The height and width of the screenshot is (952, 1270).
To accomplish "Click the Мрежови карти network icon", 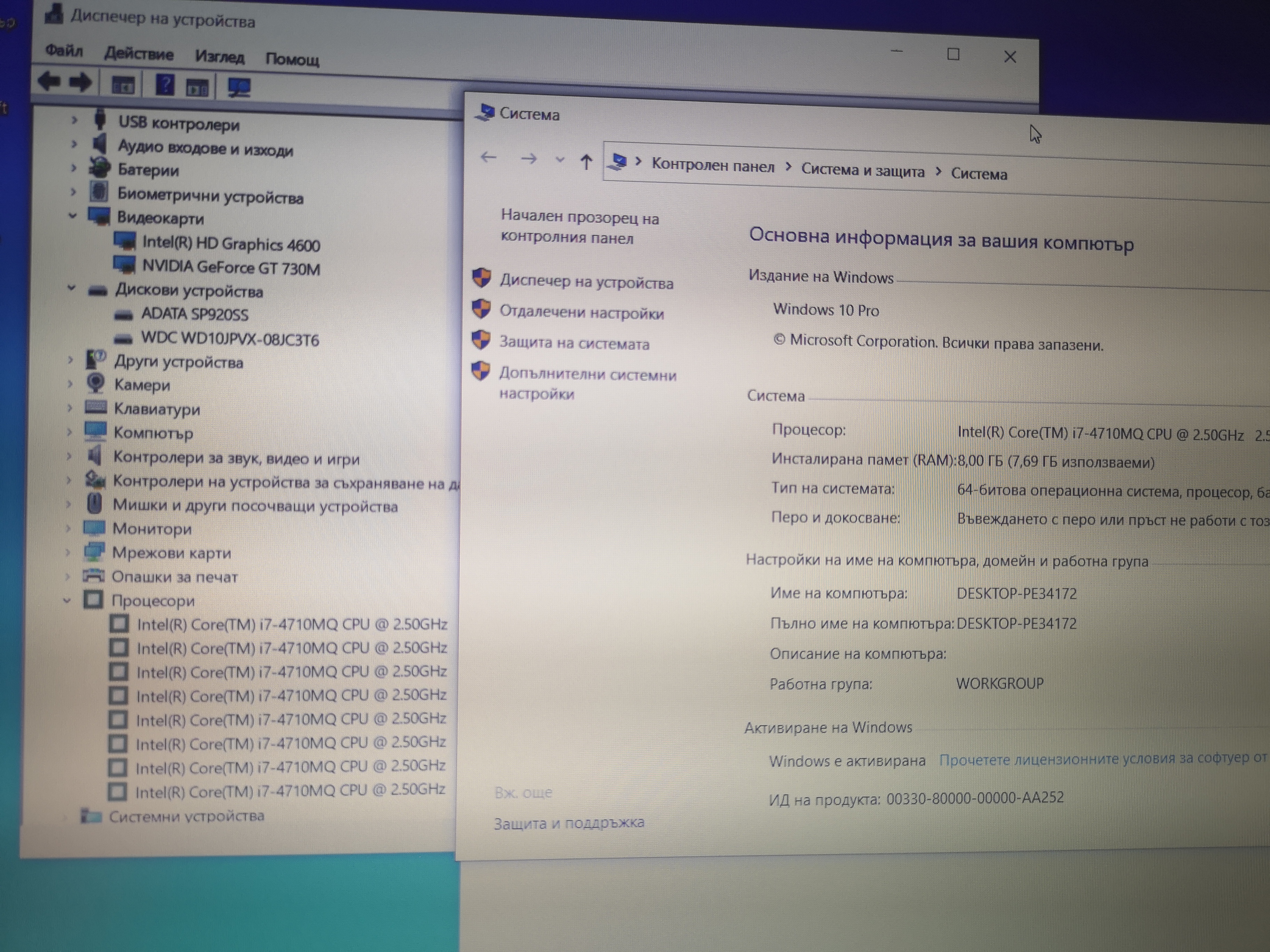I will click(94, 552).
